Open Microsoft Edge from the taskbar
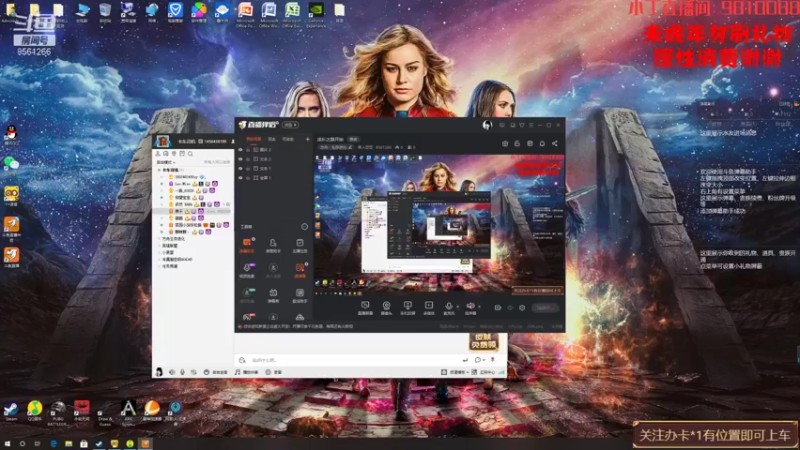Viewport: 800px width, 450px height. [x=53, y=444]
